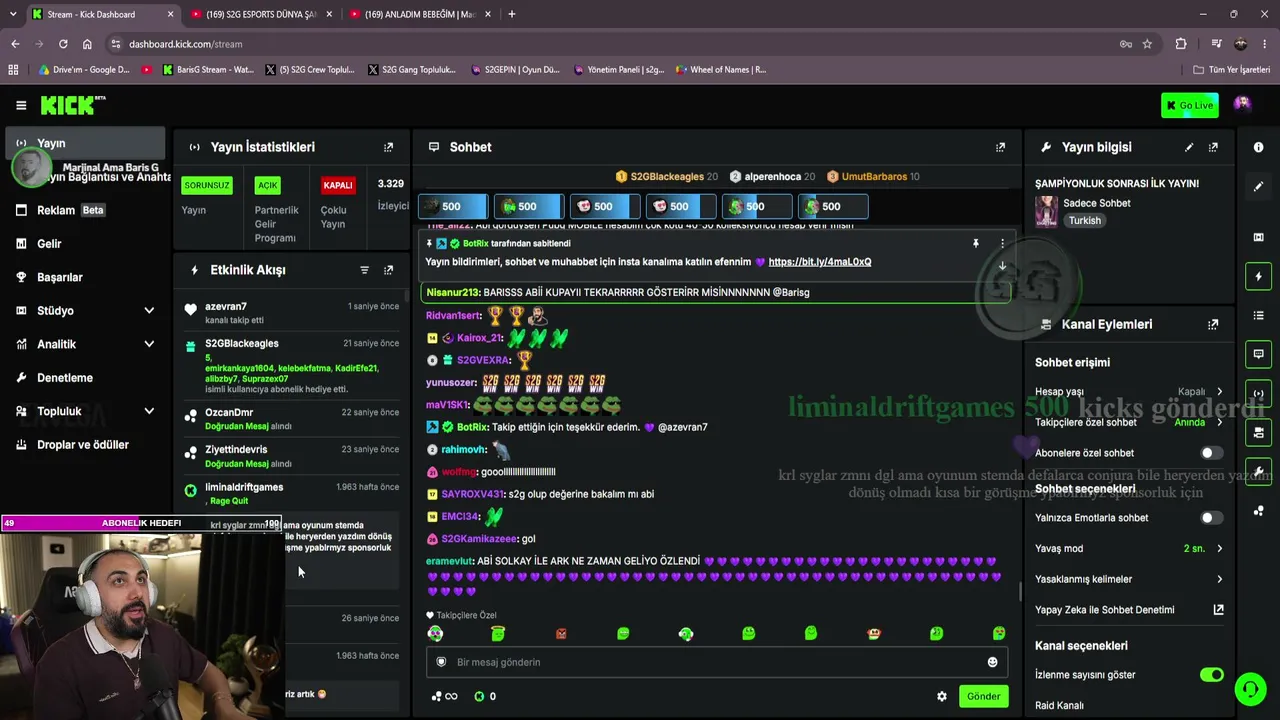Click the green Go Live button
This screenshot has width=1280, height=720.
click(x=1189, y=105)
